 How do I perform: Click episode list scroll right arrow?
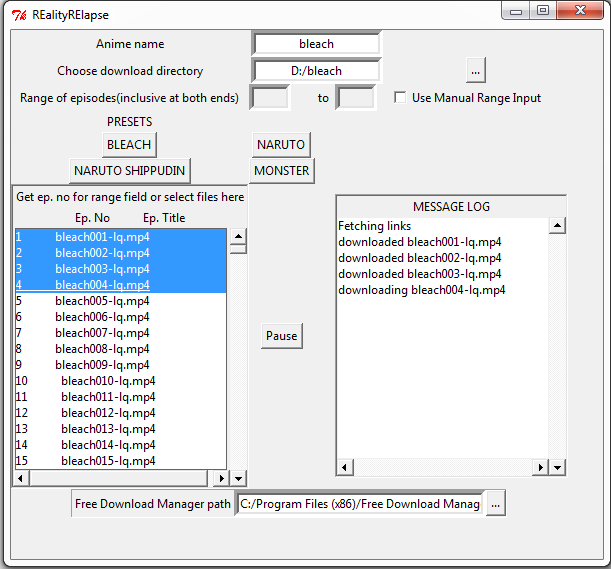click(x=221, y=478)
